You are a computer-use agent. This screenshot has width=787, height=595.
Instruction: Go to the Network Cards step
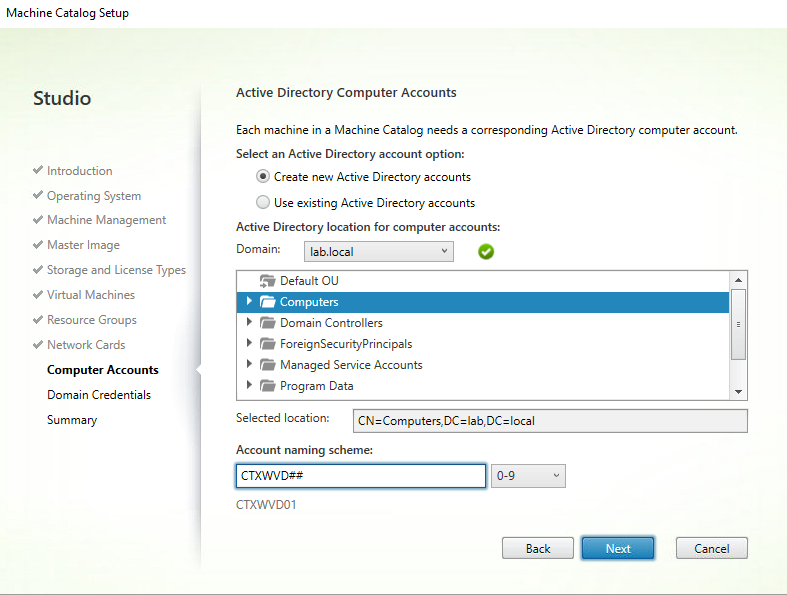tap(86, 345)
